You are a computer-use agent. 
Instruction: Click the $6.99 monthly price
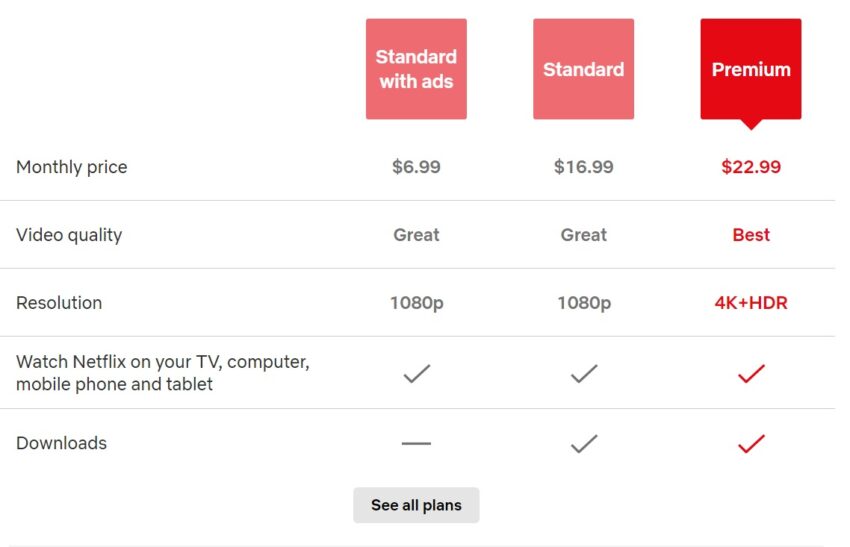coord(416,166)
